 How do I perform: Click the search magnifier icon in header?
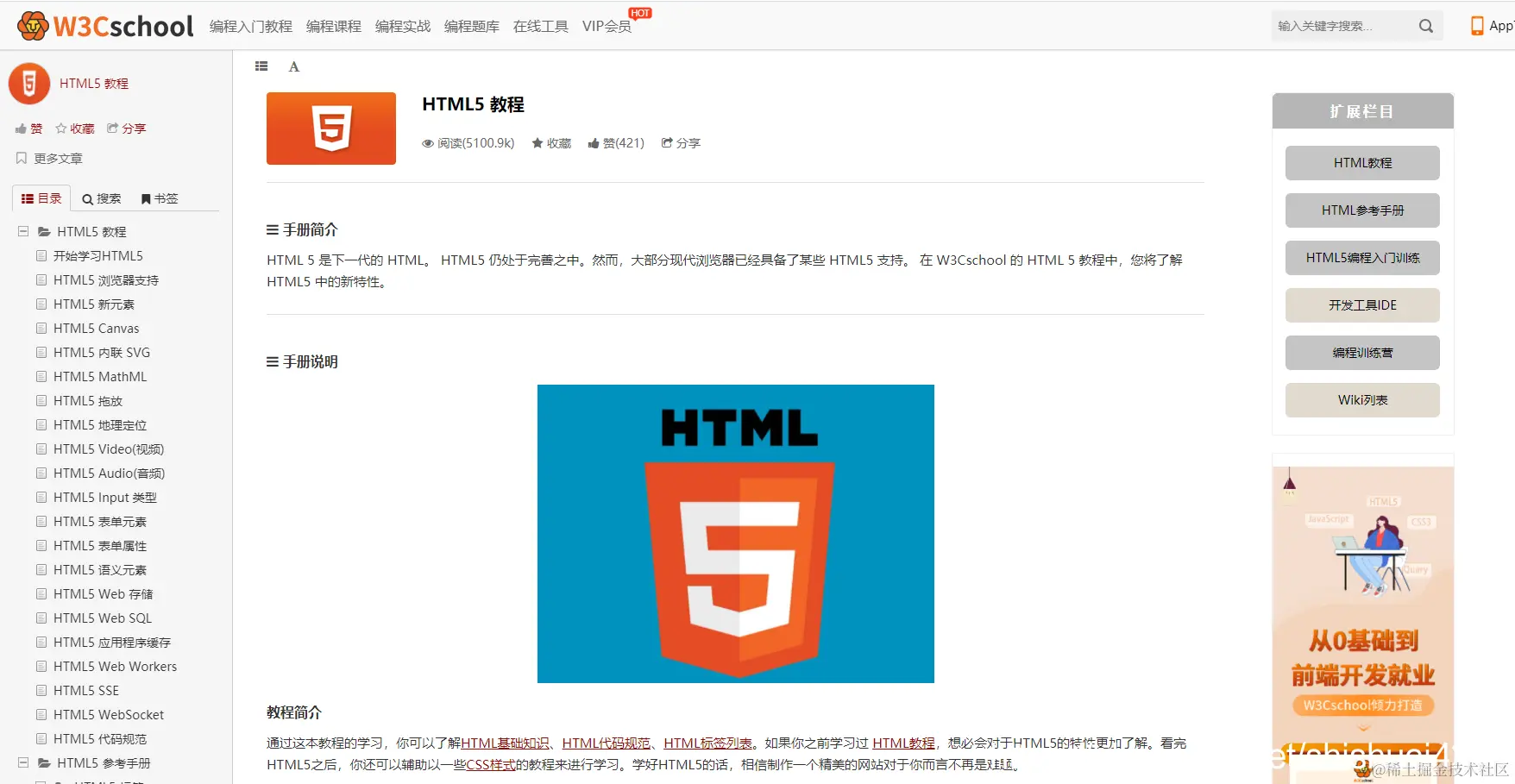(1426, 26)
